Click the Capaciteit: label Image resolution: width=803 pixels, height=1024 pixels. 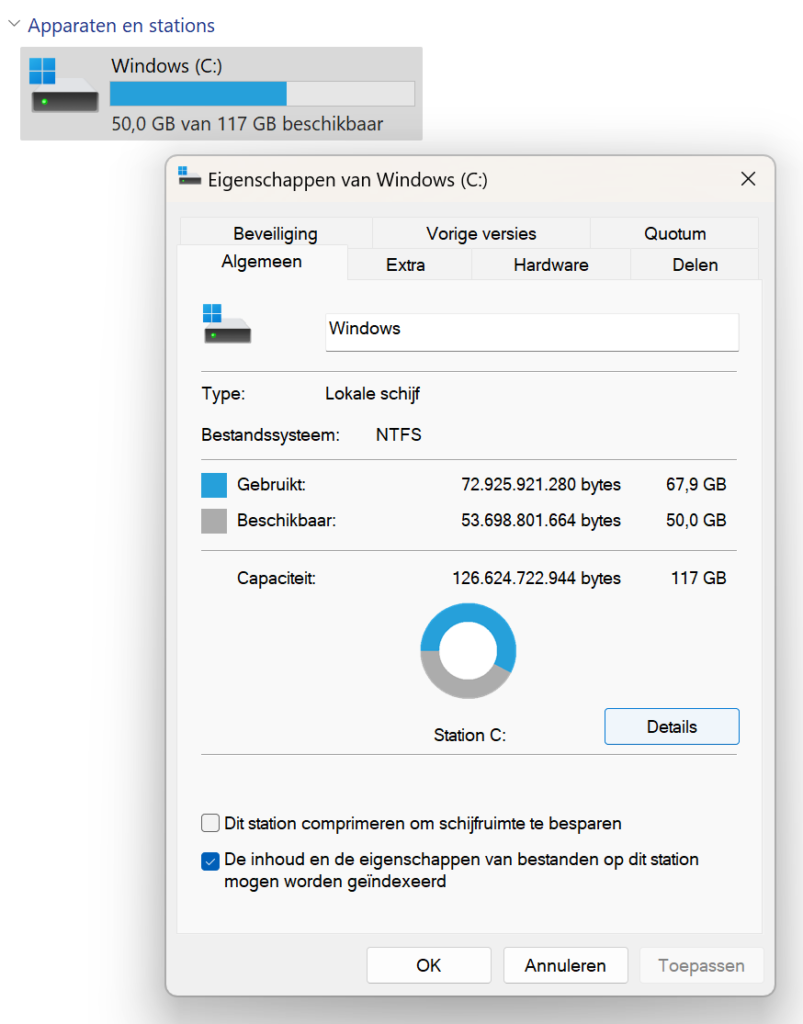(x=276, y=578)
